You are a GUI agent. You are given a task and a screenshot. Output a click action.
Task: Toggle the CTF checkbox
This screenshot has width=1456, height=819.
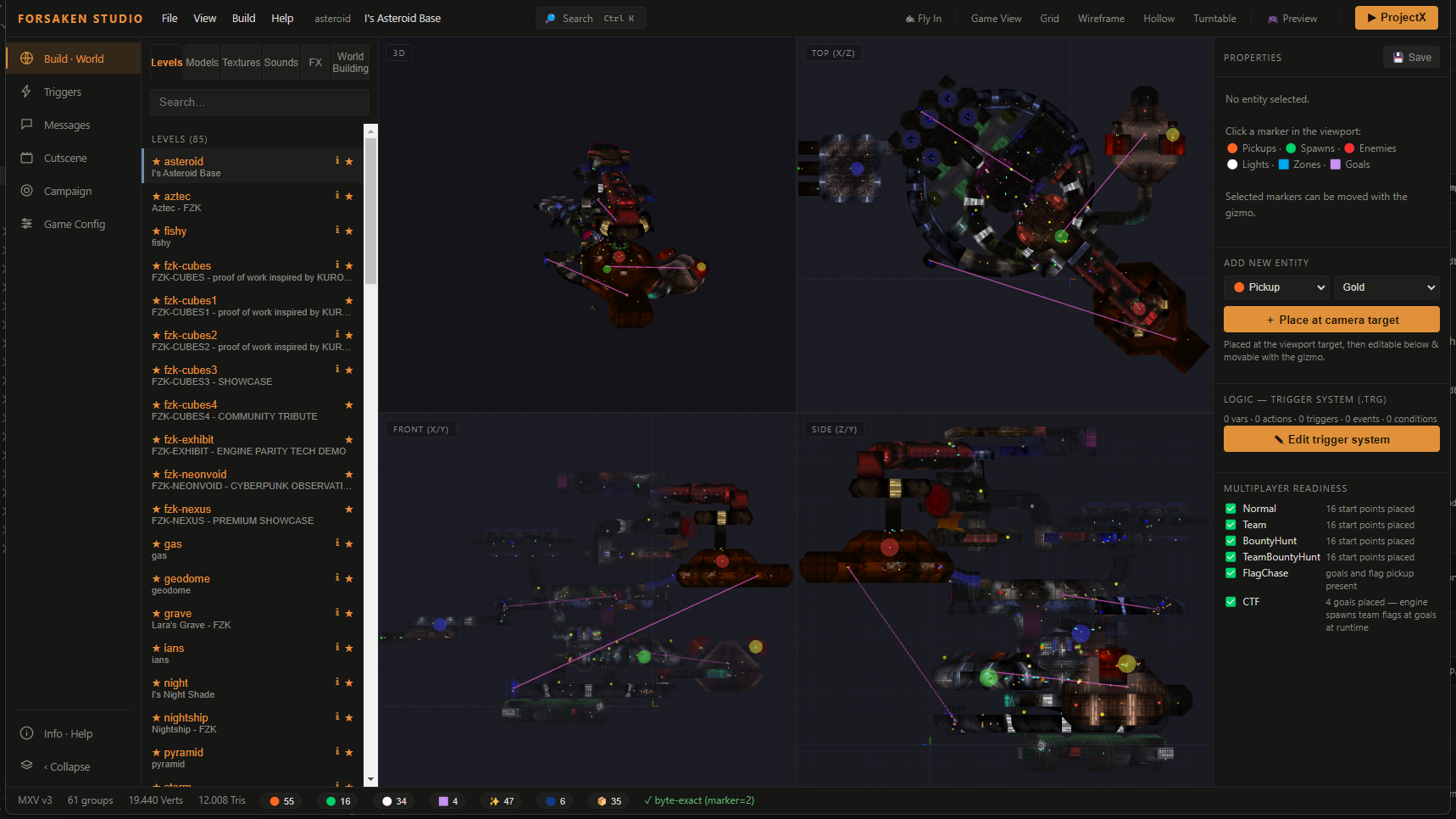click(x=1231, y=602)
